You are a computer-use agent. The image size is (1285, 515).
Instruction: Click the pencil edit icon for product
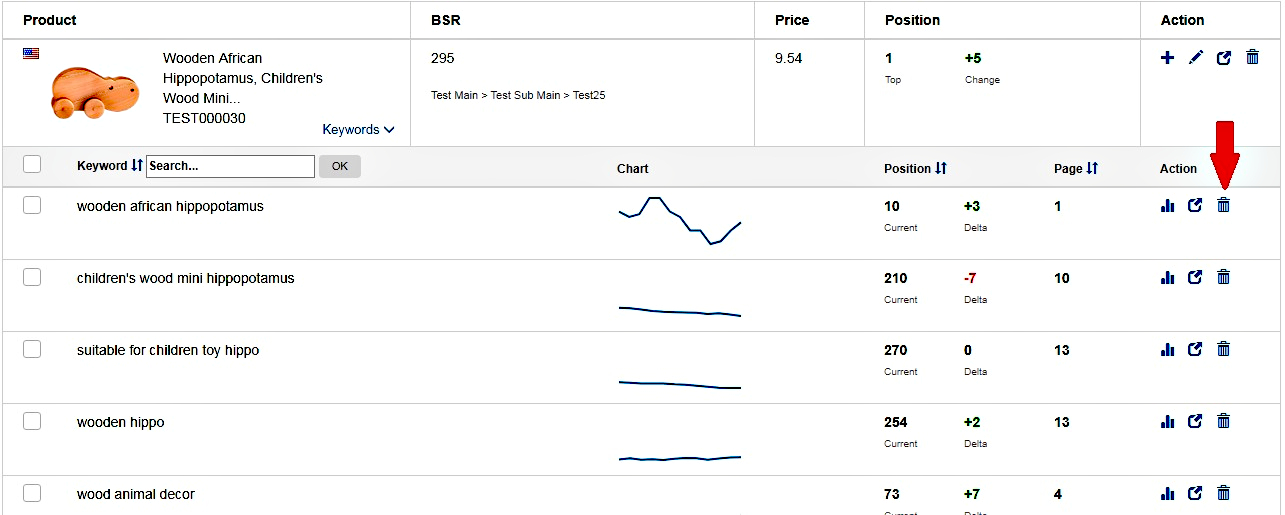coord(1195,58)
